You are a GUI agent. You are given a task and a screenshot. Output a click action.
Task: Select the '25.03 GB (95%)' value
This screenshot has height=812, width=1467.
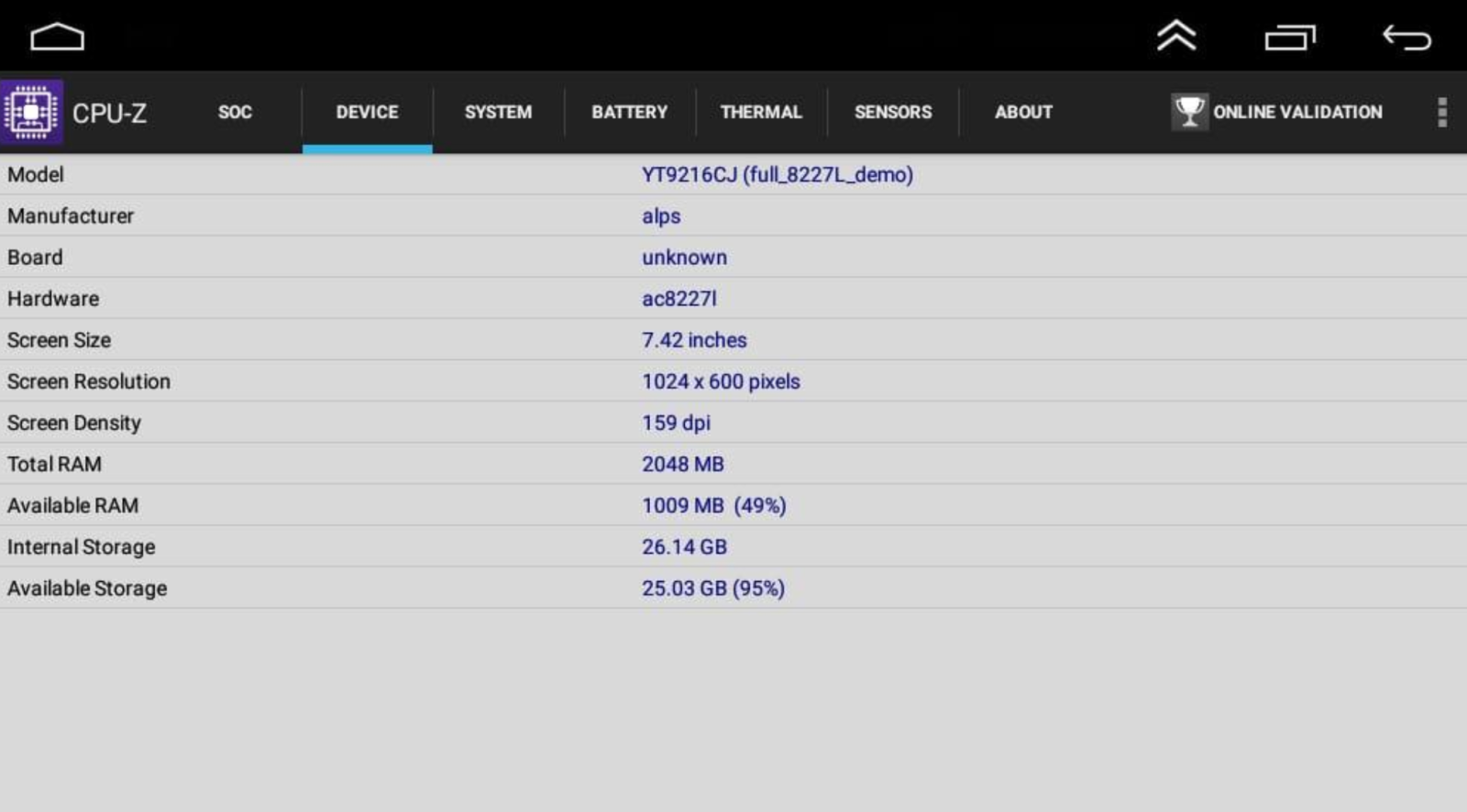tap(713, 588)
